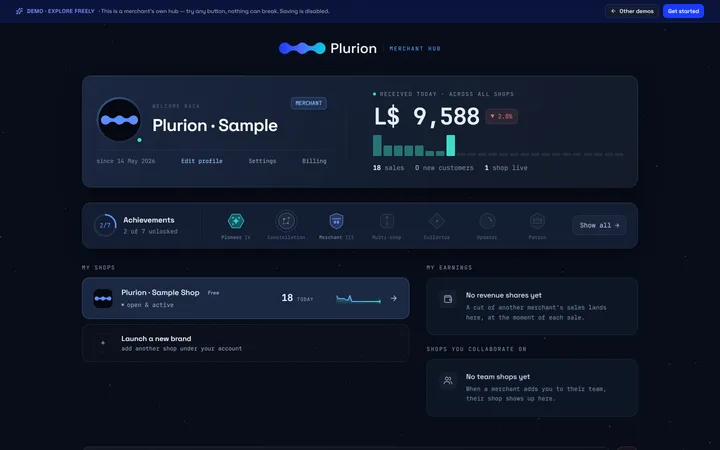Go back to Other demos
The image size is (720, 450).
click(632, 11)
